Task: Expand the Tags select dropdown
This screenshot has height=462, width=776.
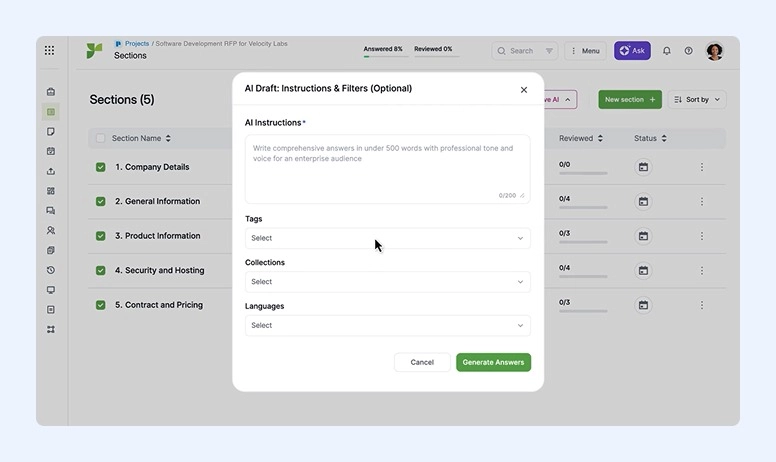Action: click(x=388, y=238)
